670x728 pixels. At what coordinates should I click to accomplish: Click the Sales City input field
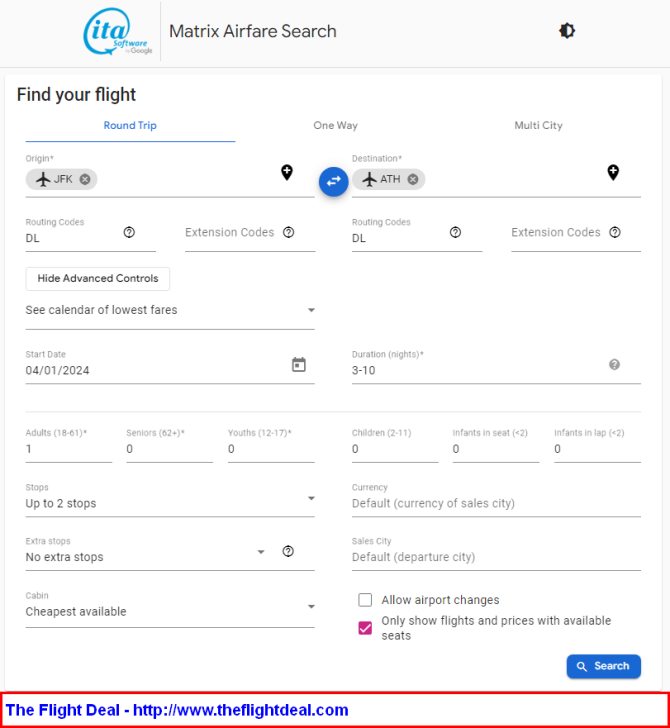pyautogui.click(x=496, y=557)
